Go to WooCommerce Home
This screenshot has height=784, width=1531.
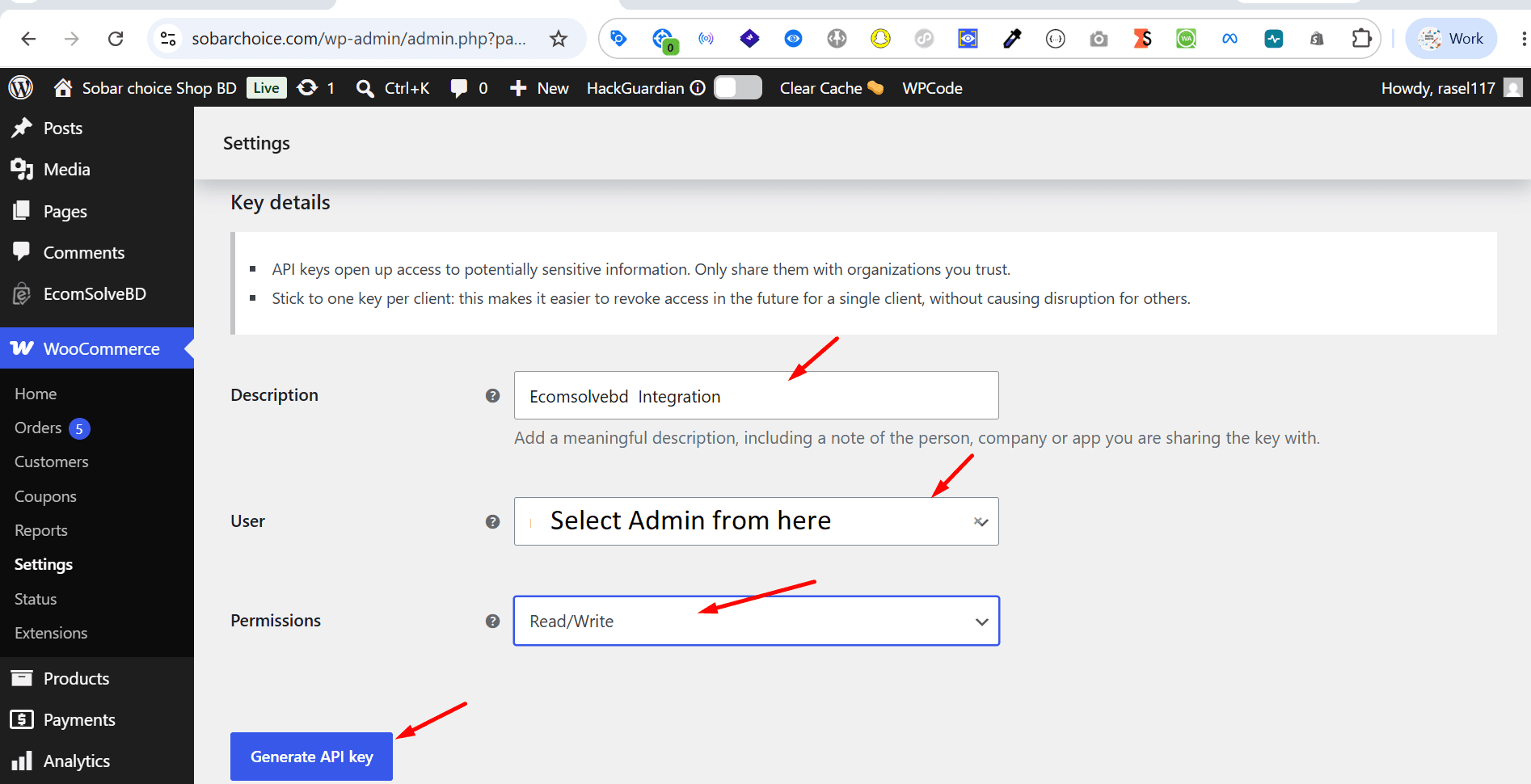(x=36, y=394)
